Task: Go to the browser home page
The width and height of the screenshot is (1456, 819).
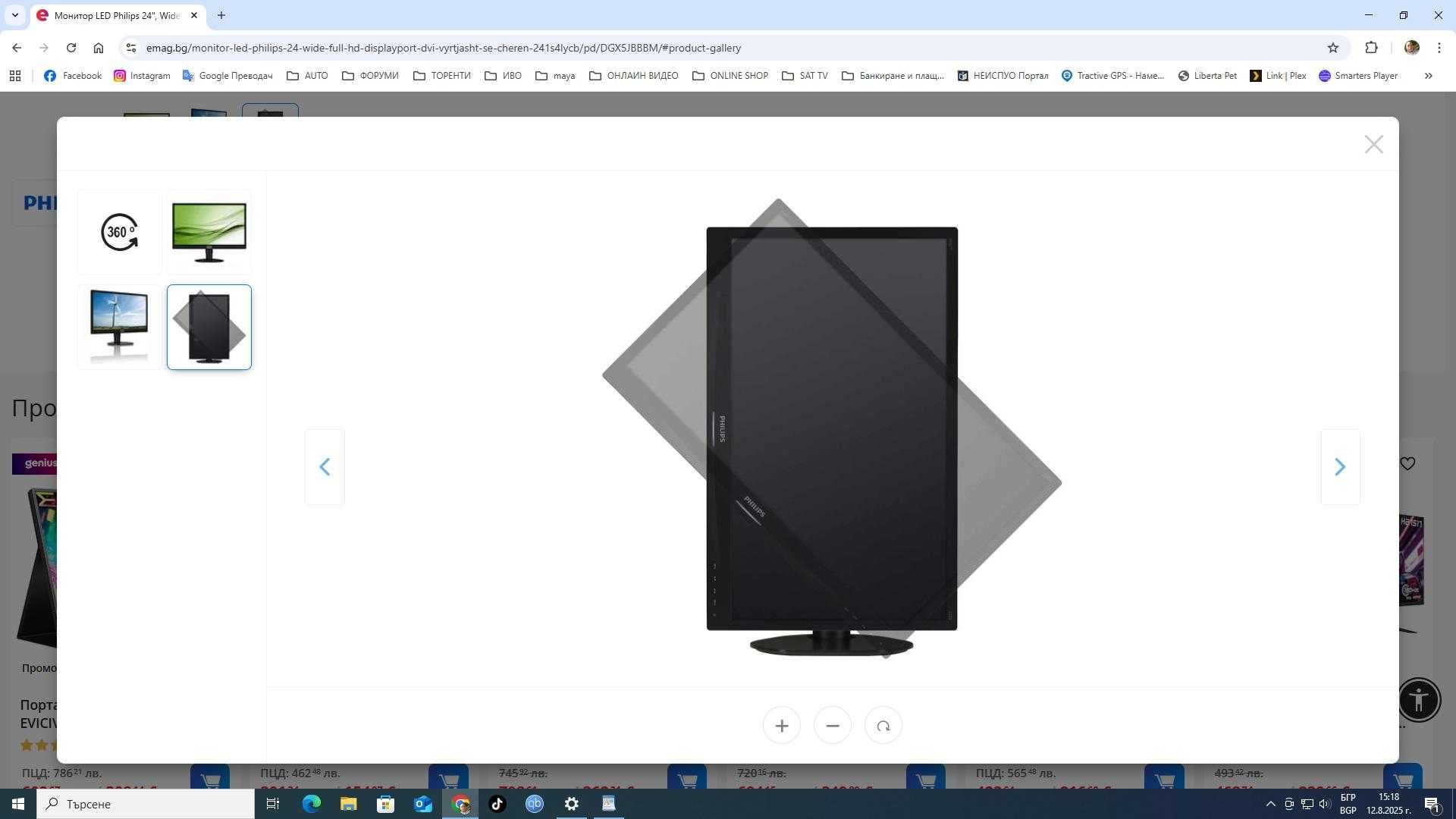Action: click(x=99, y=48)
